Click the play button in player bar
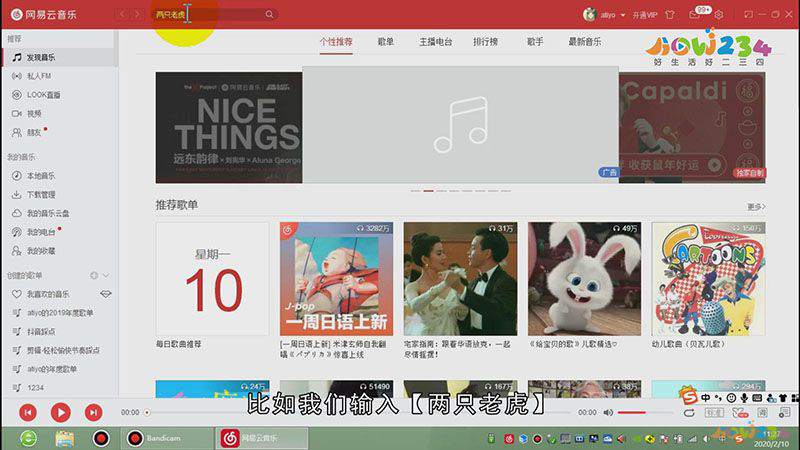 61,412
